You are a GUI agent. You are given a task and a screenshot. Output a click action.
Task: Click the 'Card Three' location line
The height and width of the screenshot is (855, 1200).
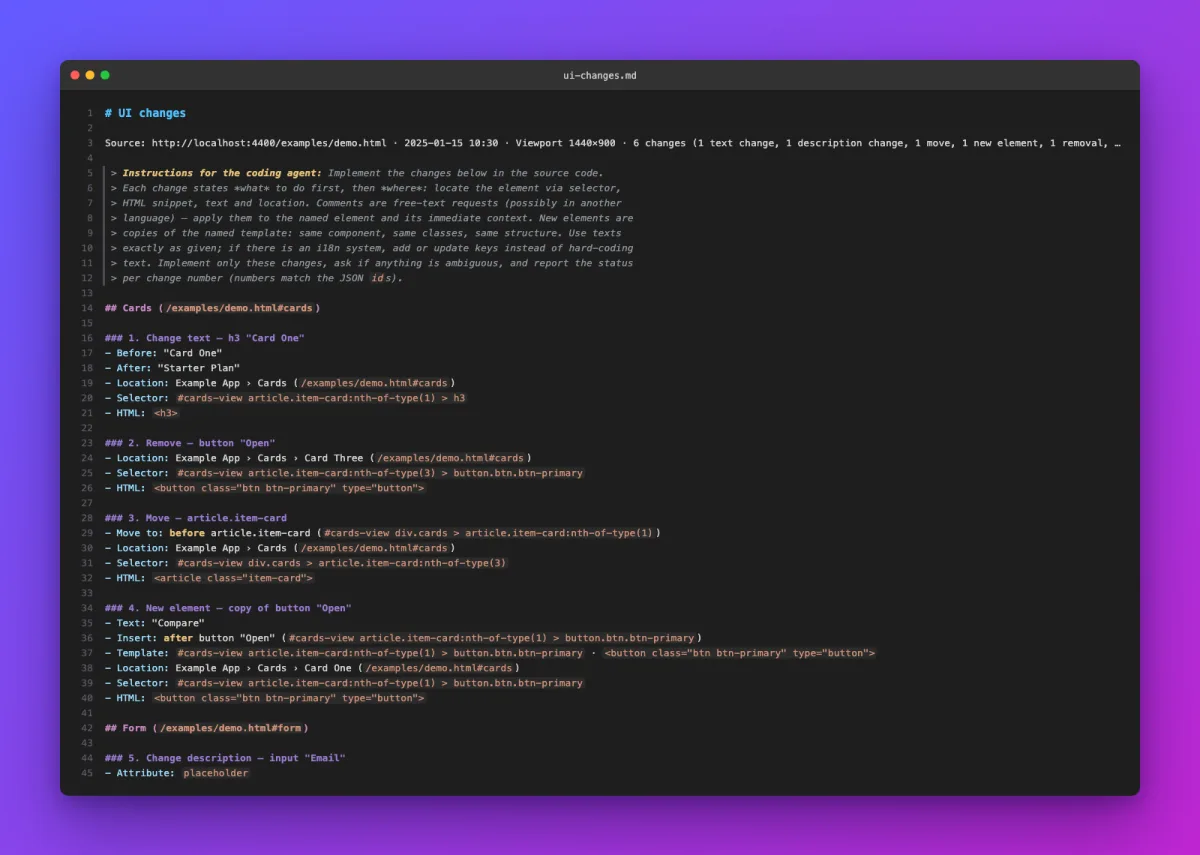pyautogui.click(x=318, y=458)
